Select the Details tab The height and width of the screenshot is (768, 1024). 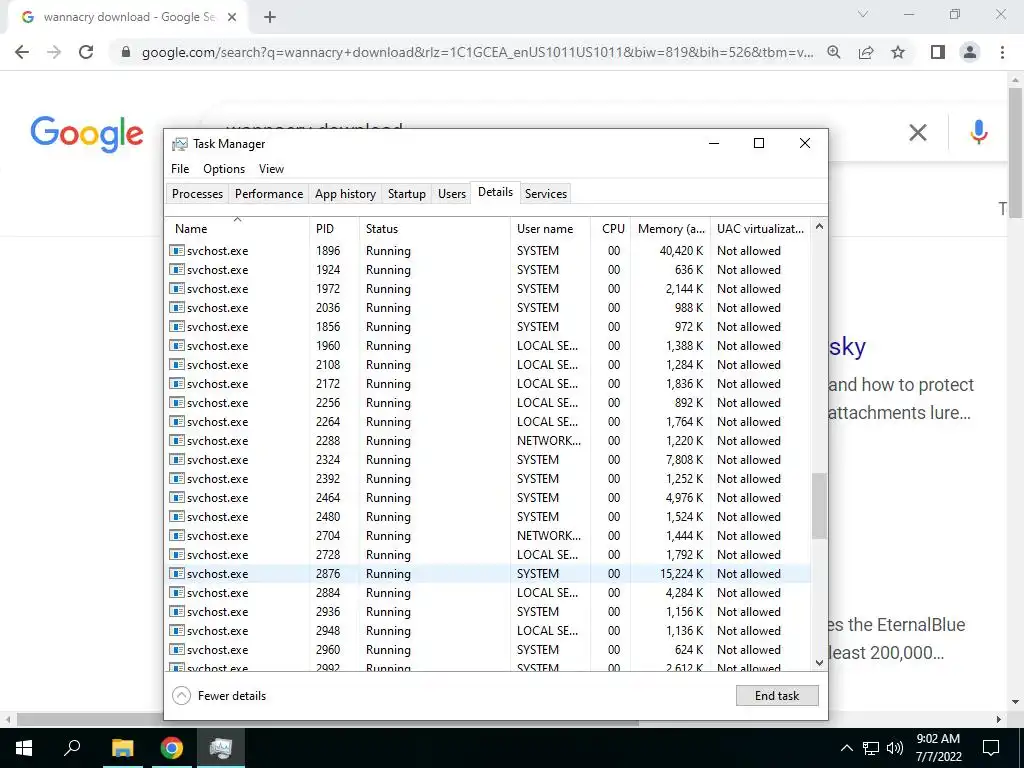[495, 192]
